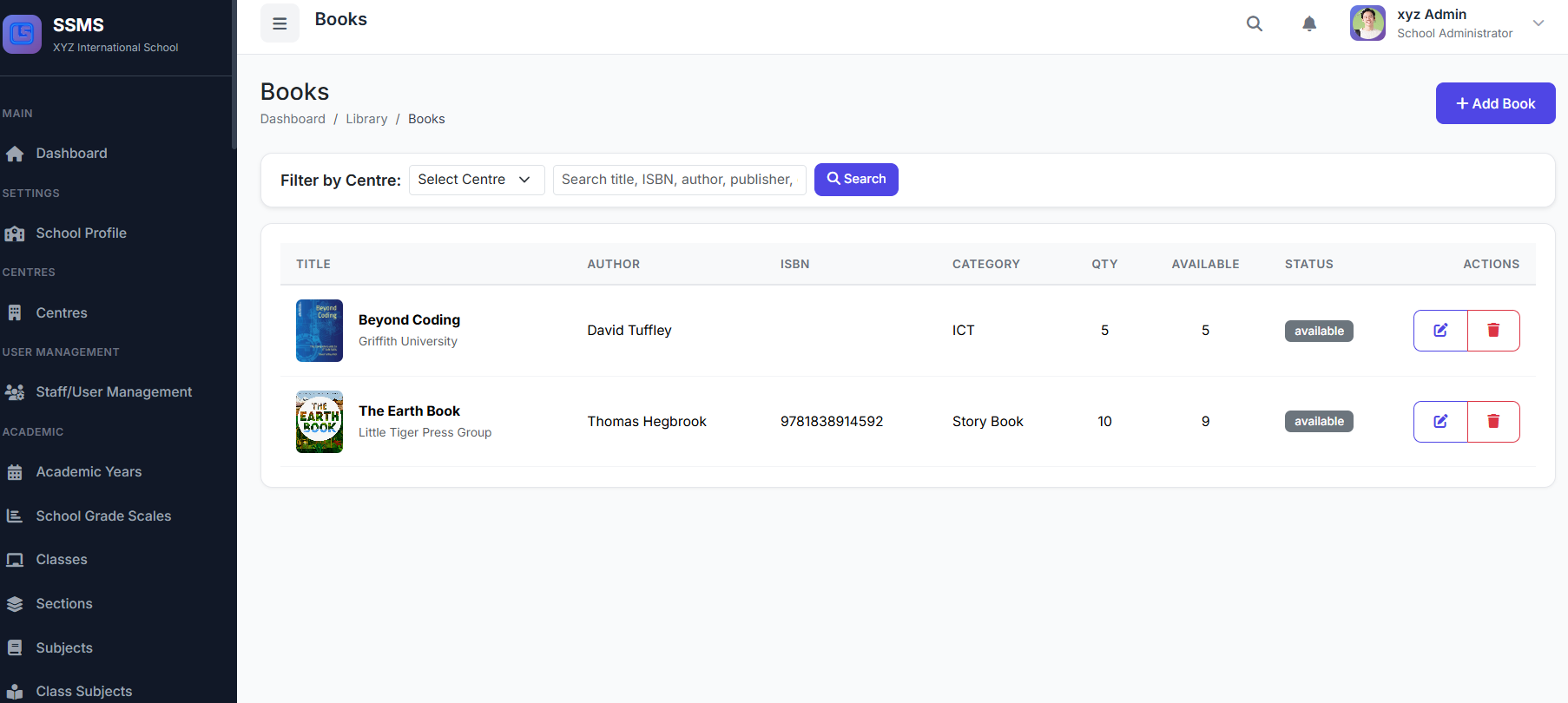This screenshot has height=703, width=1568.
Task: Click the TITLE column header
Action: [x=313, y=264]
